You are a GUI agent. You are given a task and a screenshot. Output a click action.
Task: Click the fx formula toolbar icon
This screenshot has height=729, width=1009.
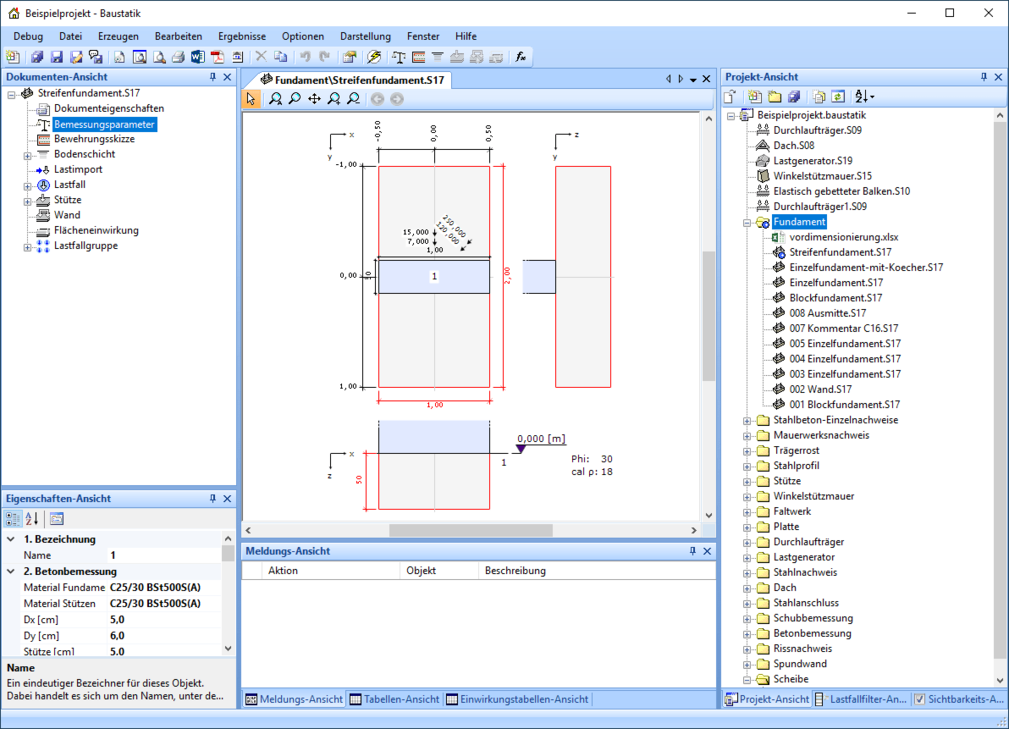(x=521, y=57)
